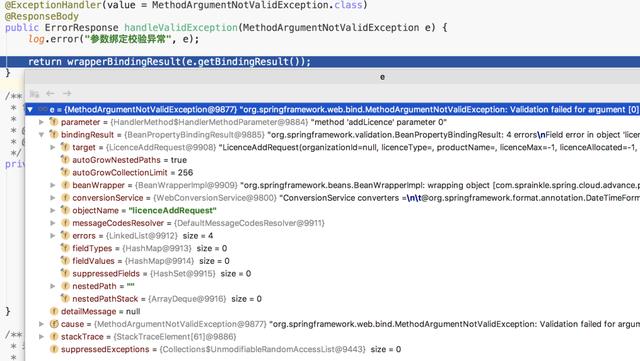
Task: Expand the errors LinkedList node
Action: point(53,236)
